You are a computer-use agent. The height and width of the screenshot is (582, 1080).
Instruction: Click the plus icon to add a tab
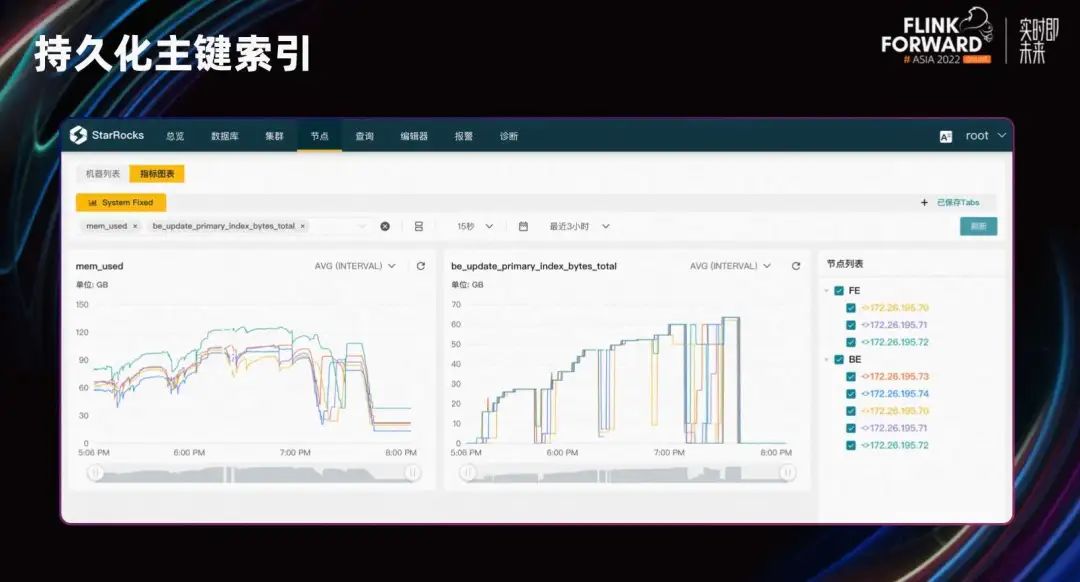click(924, 202)
